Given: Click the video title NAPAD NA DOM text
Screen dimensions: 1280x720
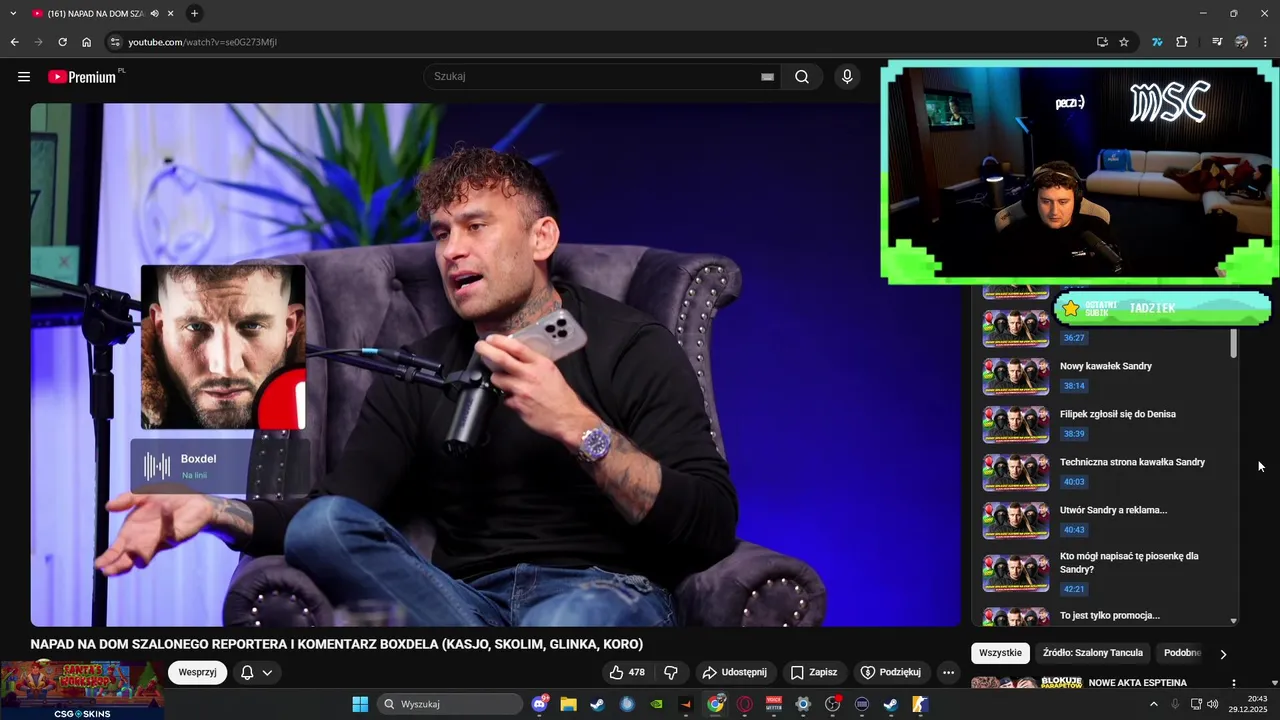Looking at the screenshot, I should (x=336, y=644).
